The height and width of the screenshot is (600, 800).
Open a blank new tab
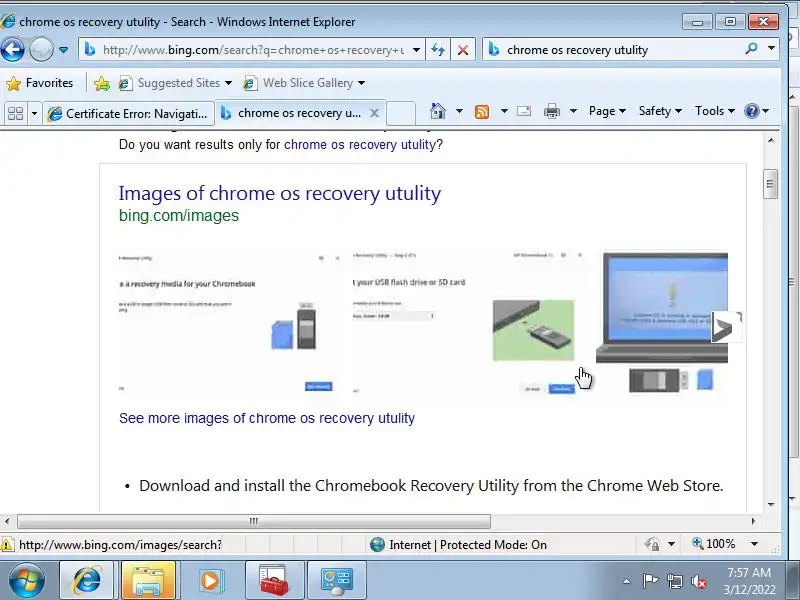401,113
